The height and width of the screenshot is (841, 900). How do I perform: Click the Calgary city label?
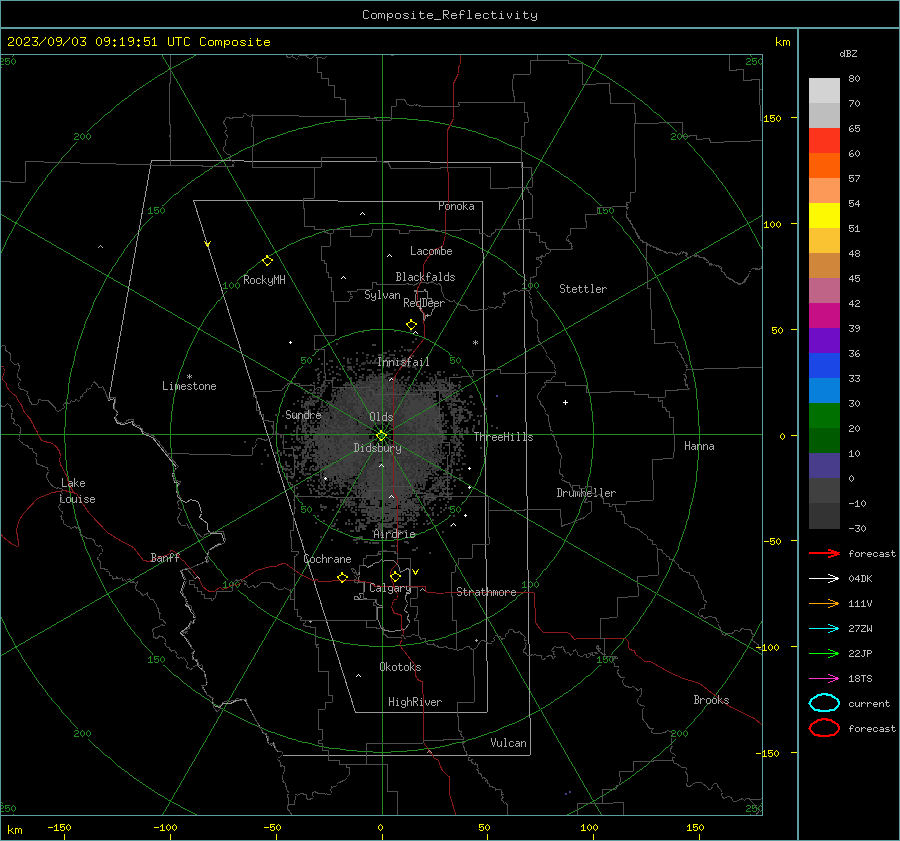tap(390, 588)
